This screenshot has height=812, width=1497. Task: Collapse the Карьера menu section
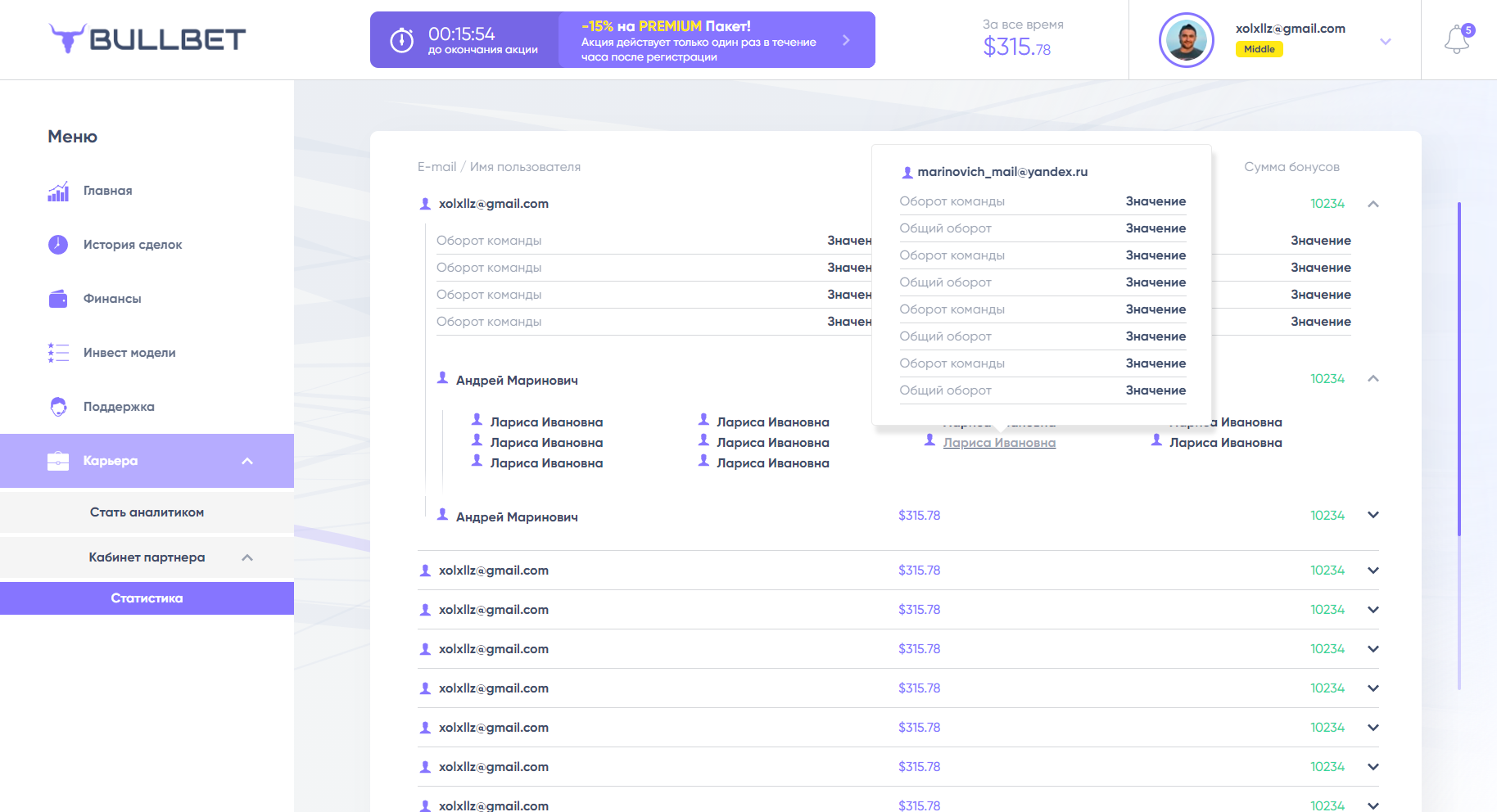(x=247, y=461)
